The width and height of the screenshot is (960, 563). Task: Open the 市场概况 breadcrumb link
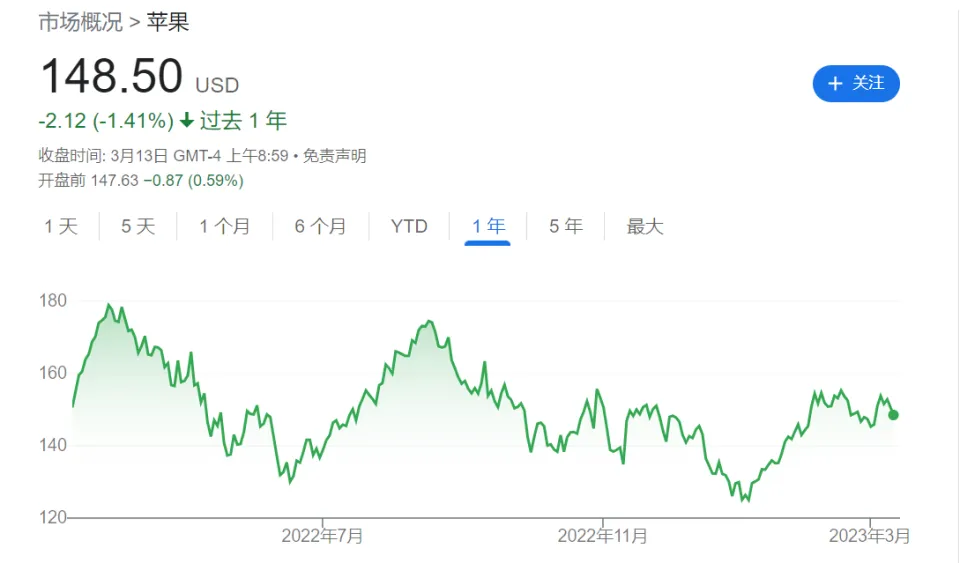(x=81, y=22)
